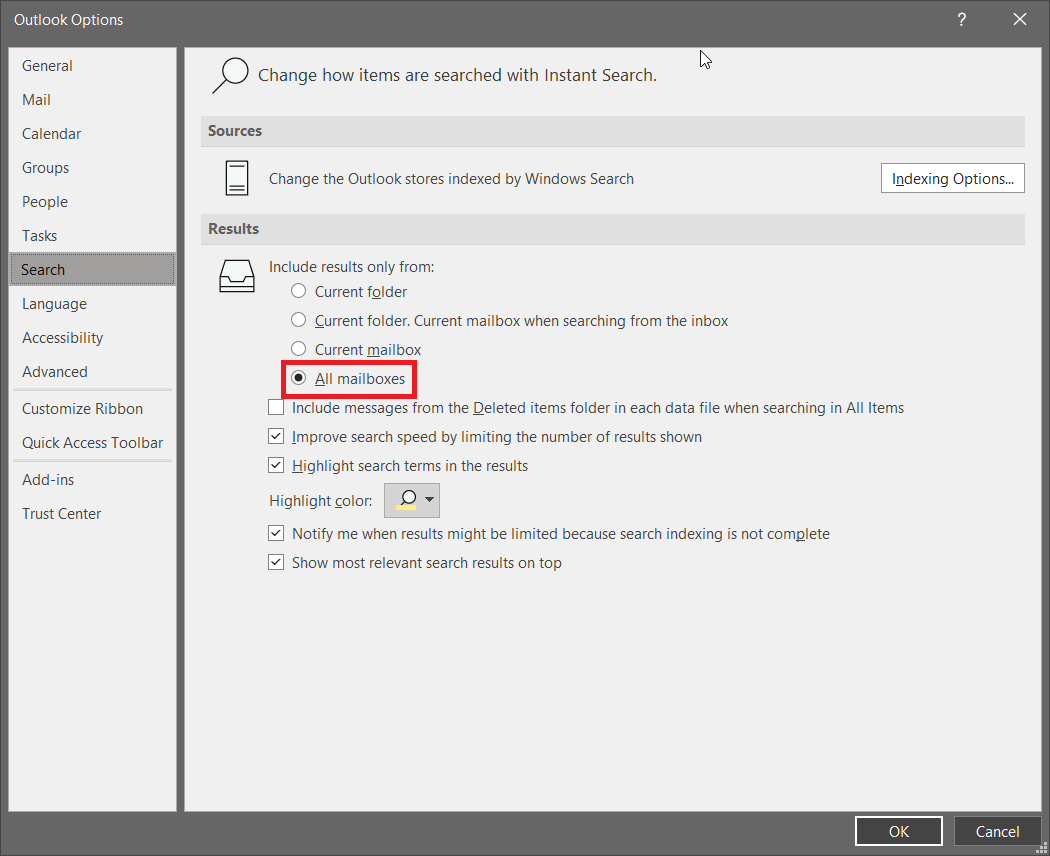The height and width of the screenshot is (856, 1050).
Task: Switch to the Language category
Action: (92, 304)
